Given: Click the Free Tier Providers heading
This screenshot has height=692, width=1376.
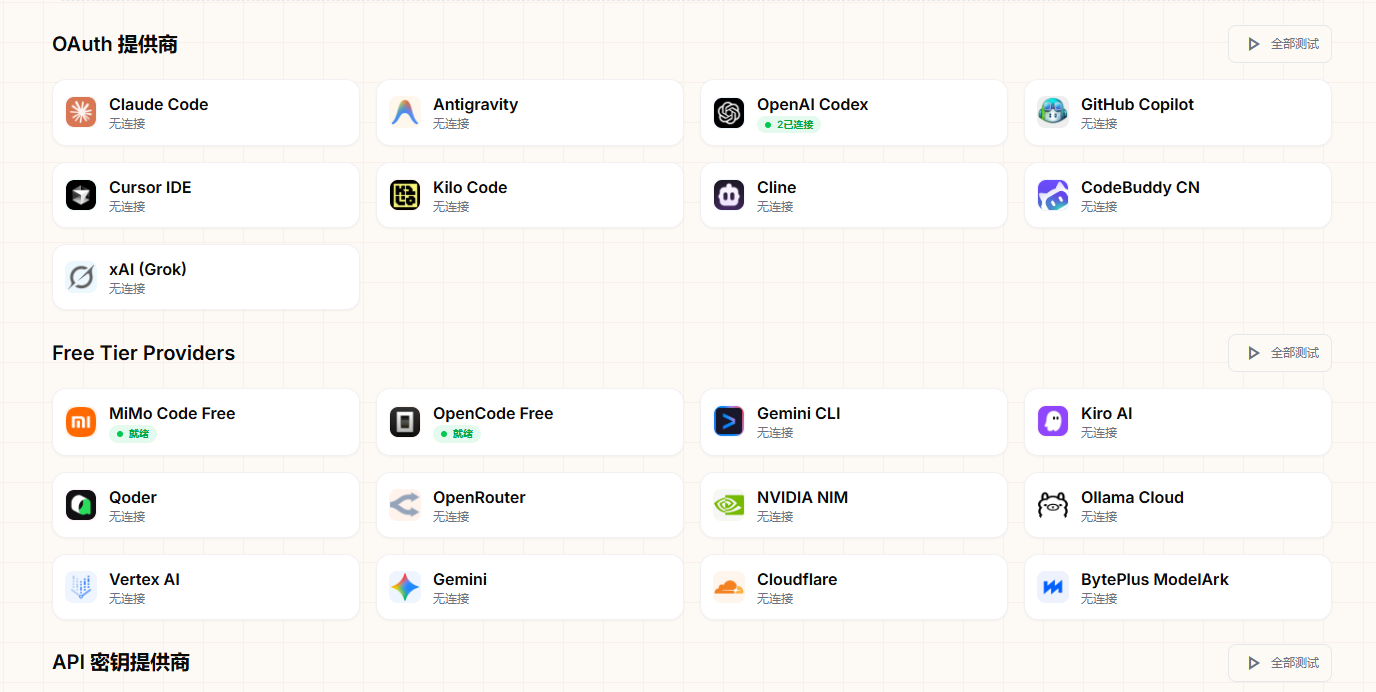Looking at the screenshot, I should (144, 353).
